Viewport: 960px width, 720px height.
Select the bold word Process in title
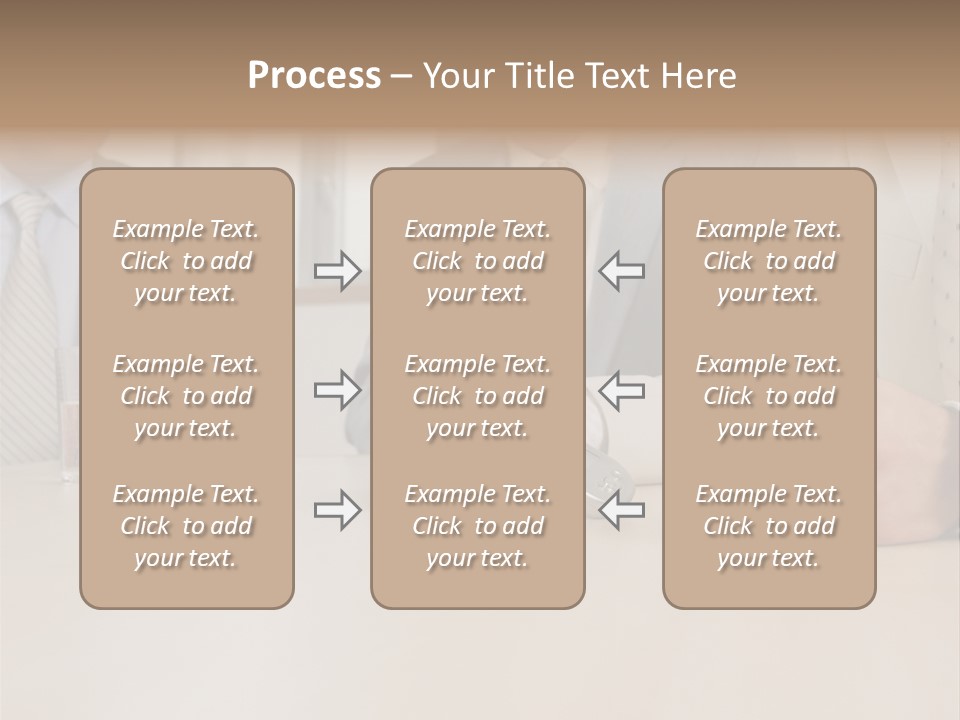coord(314,76)
